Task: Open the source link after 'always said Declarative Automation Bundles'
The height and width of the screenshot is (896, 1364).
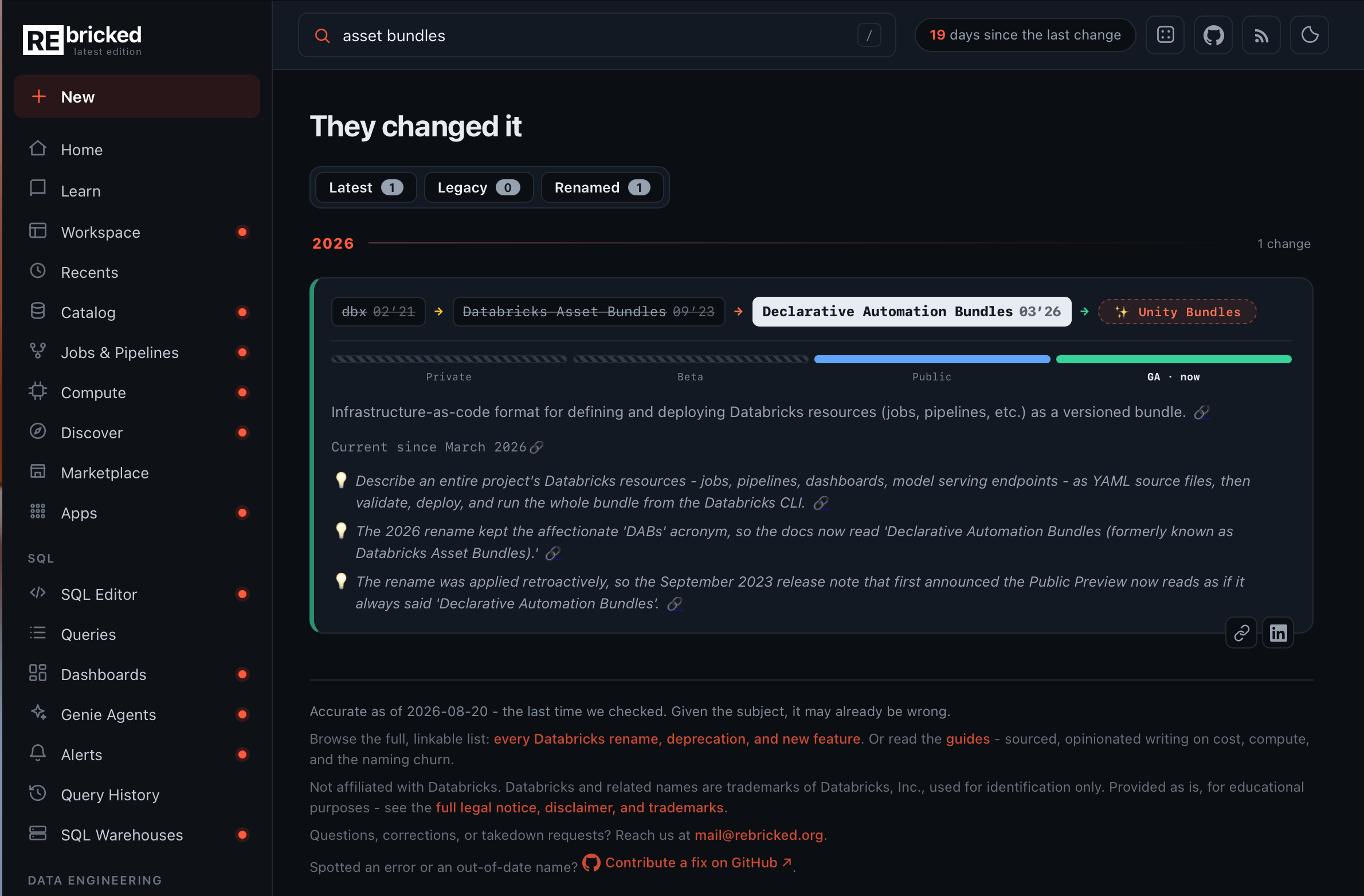Action: [675, 604]
